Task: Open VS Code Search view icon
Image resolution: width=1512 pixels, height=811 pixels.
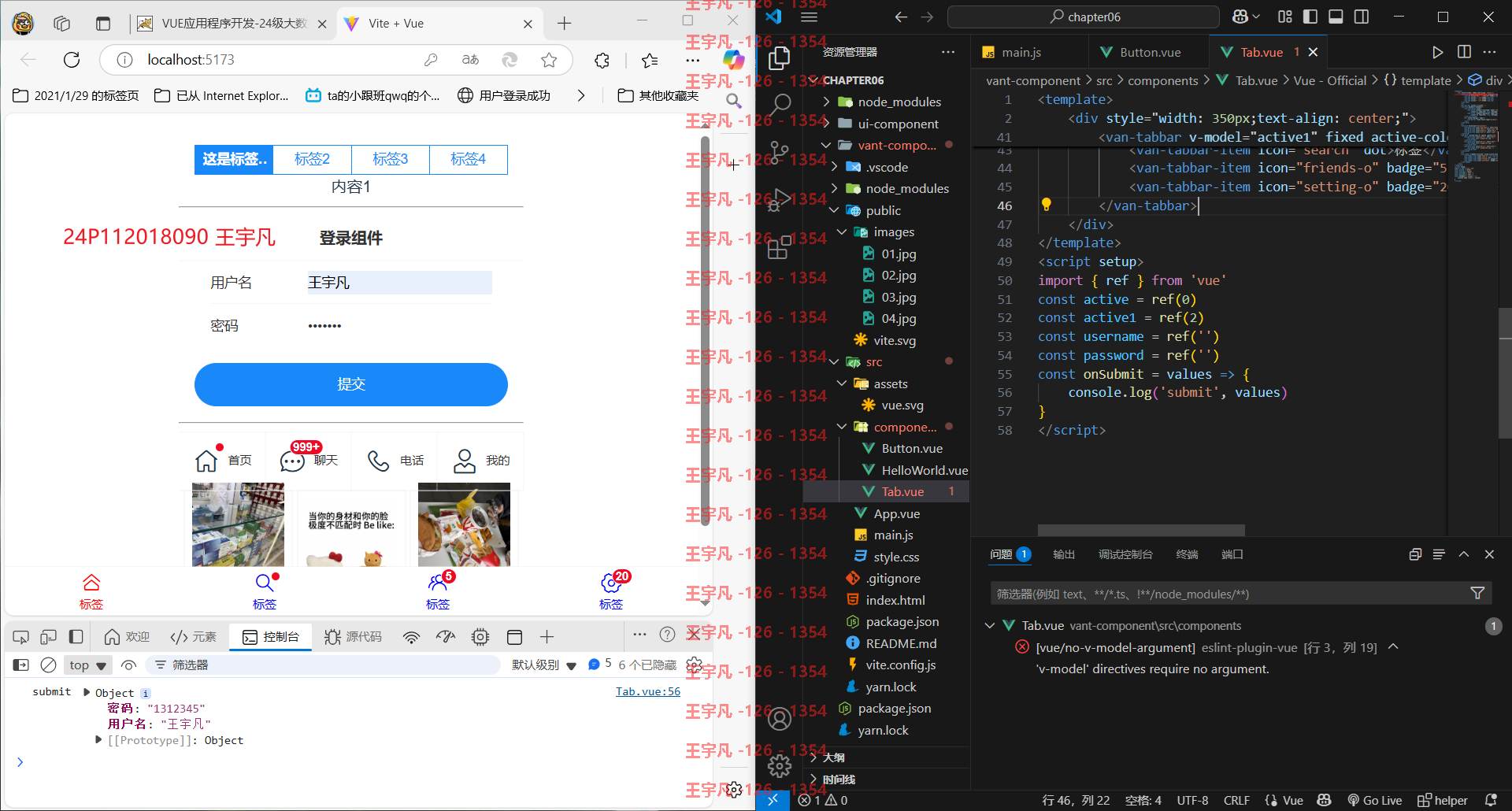Action: pyautogui.click(x=779, y=105)
